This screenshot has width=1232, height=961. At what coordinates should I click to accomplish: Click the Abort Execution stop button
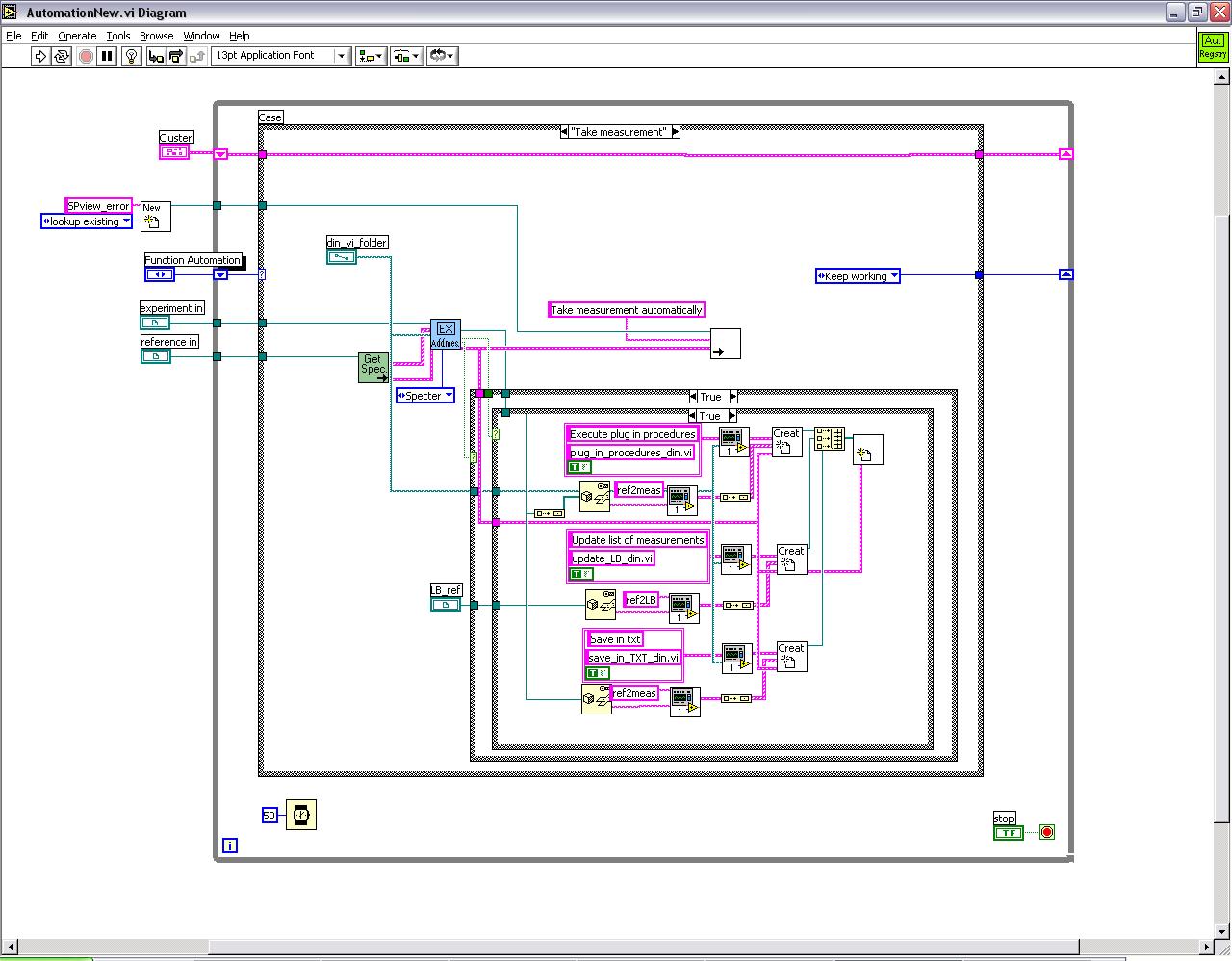coord(86,56)
